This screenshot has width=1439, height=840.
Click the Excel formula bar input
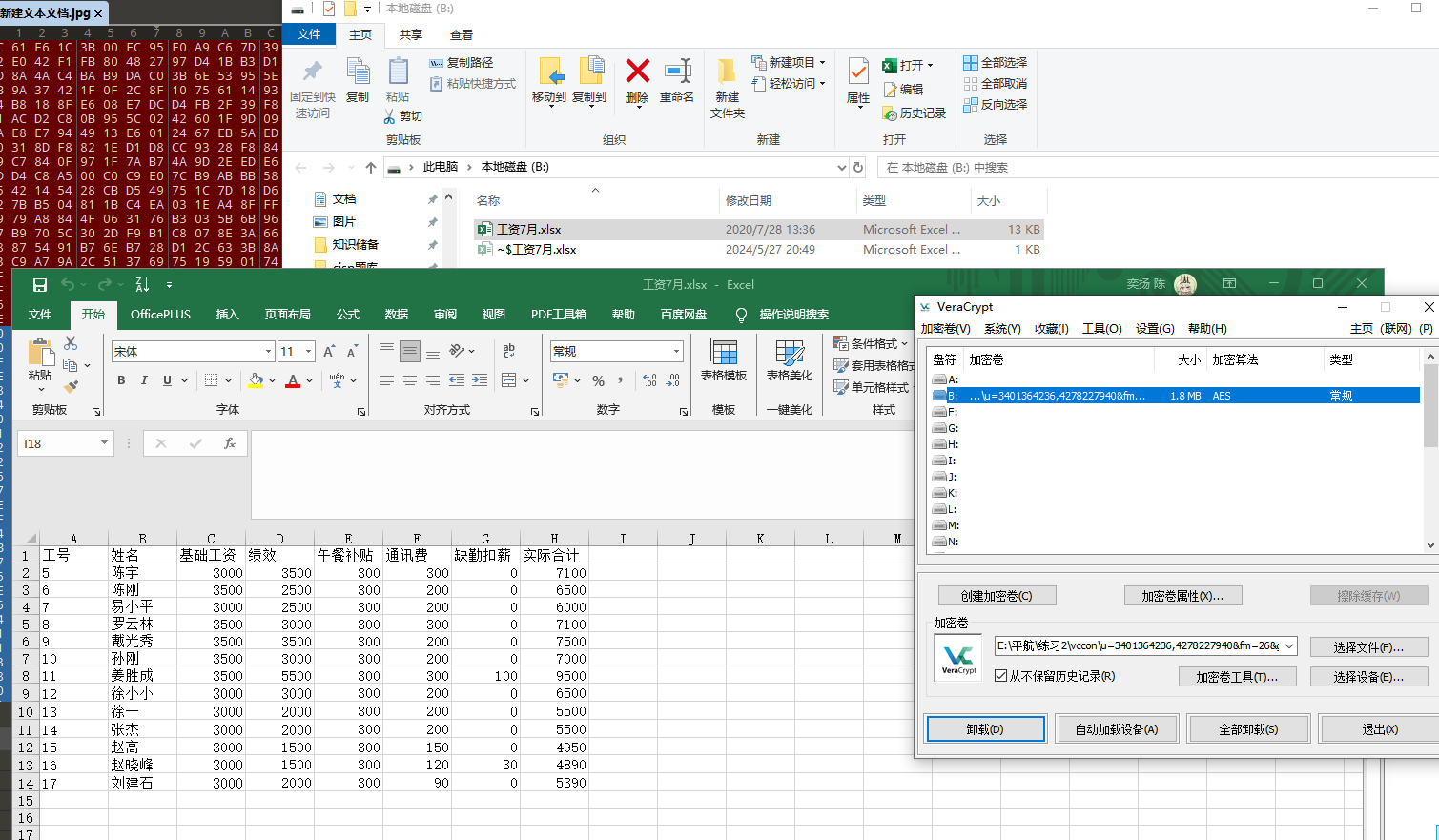pos(582,474)
